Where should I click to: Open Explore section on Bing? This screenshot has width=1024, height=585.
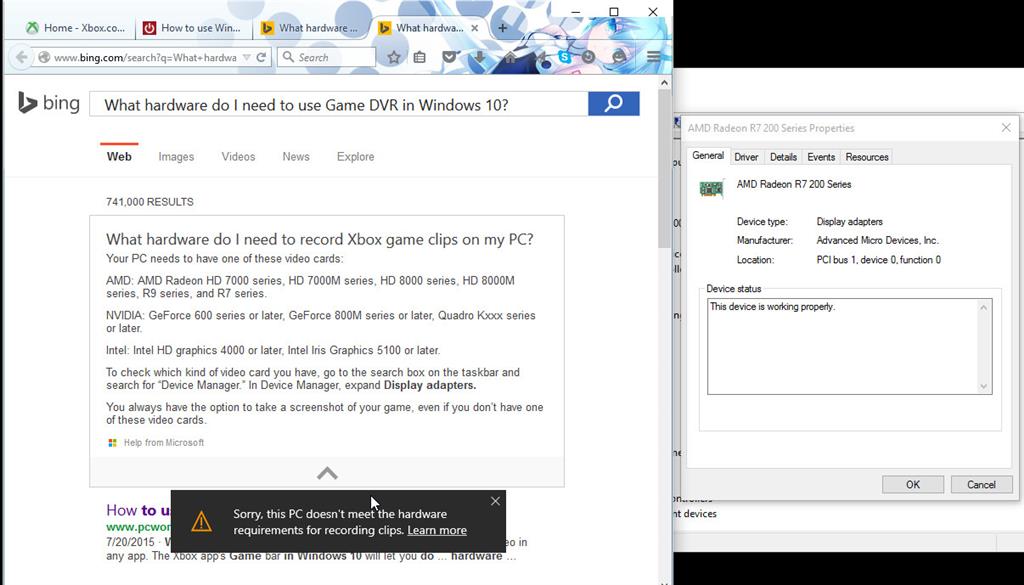356,157
